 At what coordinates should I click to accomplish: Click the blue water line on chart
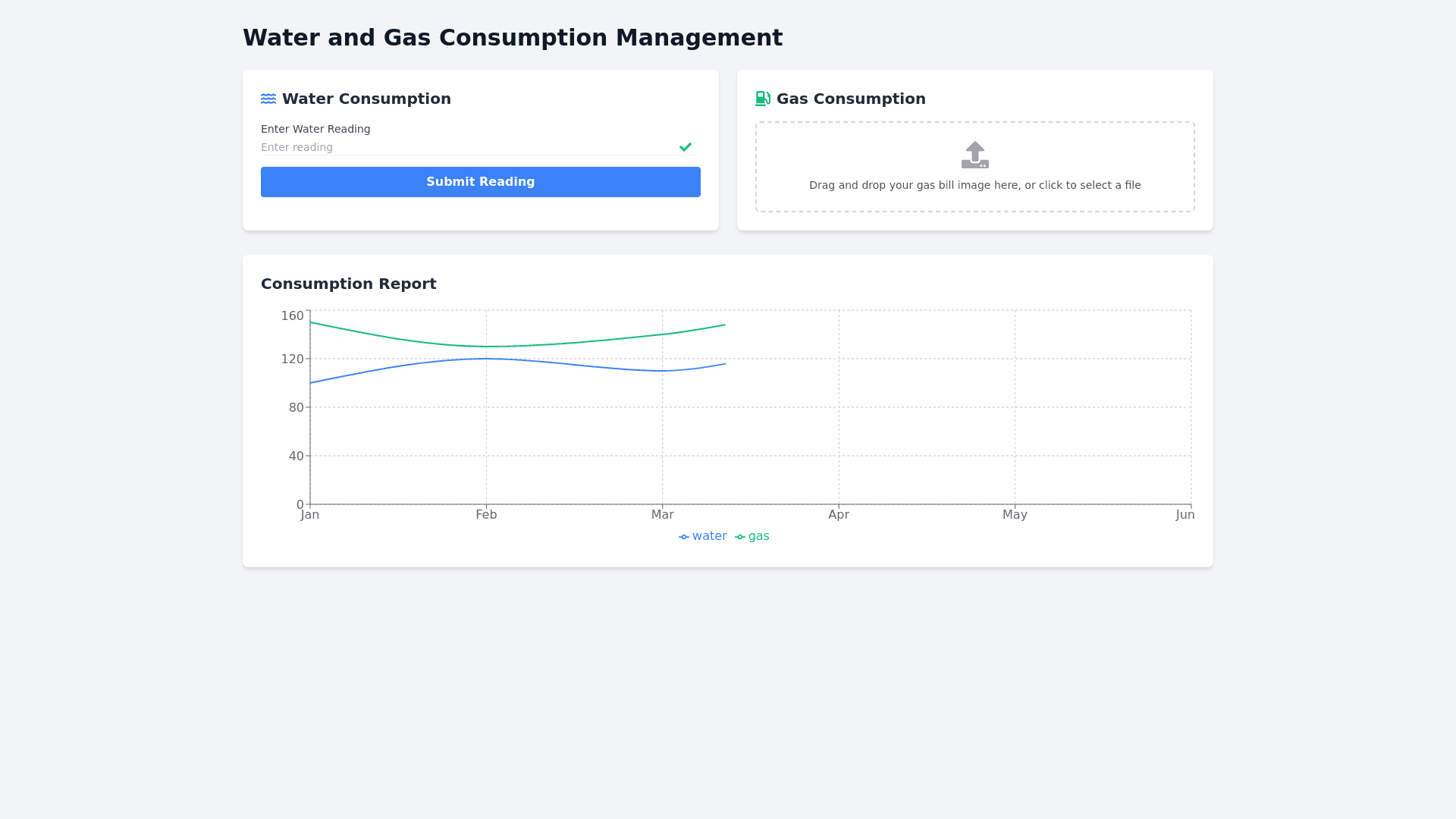pyautogui.click(x=486, y=359)
